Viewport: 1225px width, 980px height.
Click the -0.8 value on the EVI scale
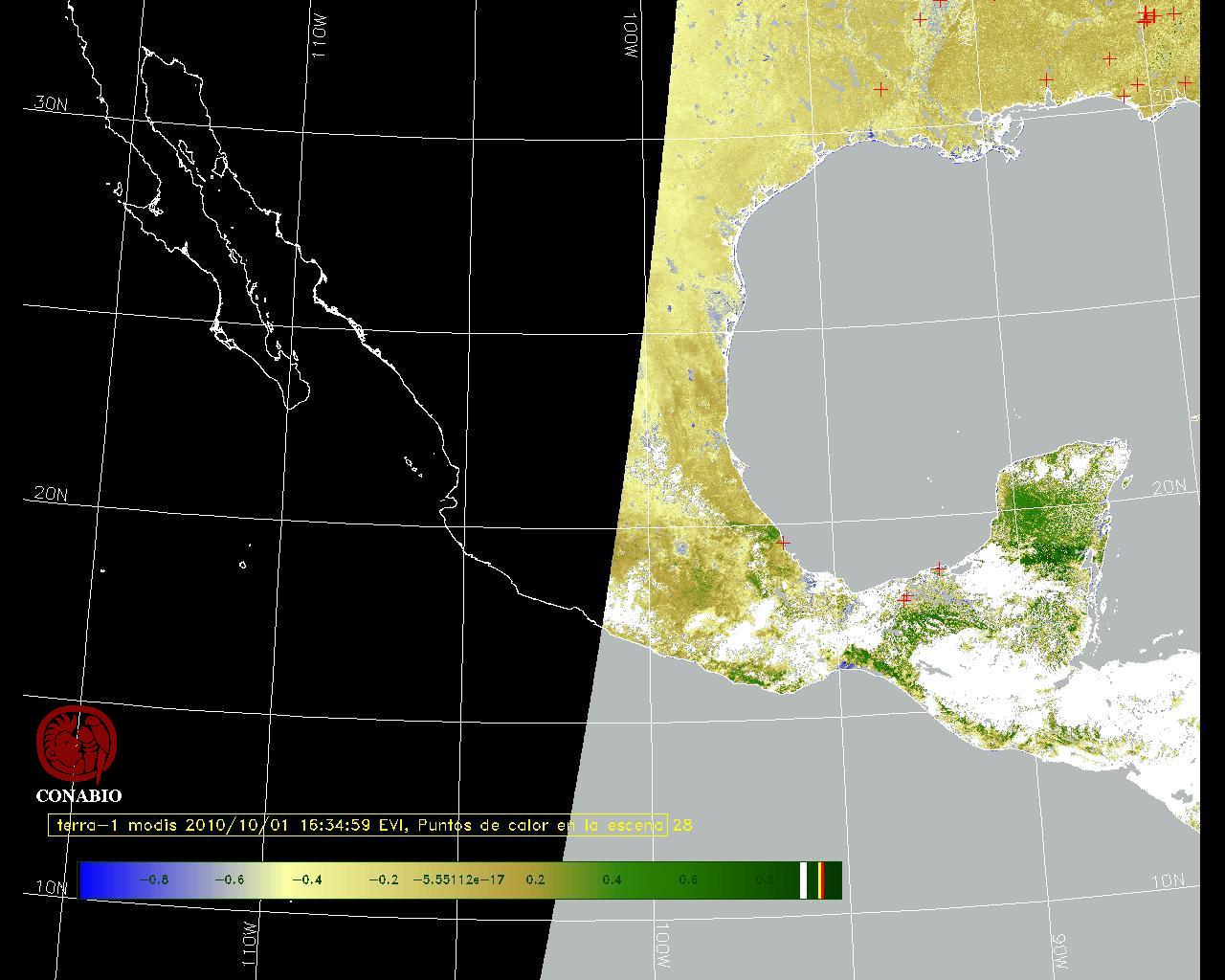click(153, 880)
